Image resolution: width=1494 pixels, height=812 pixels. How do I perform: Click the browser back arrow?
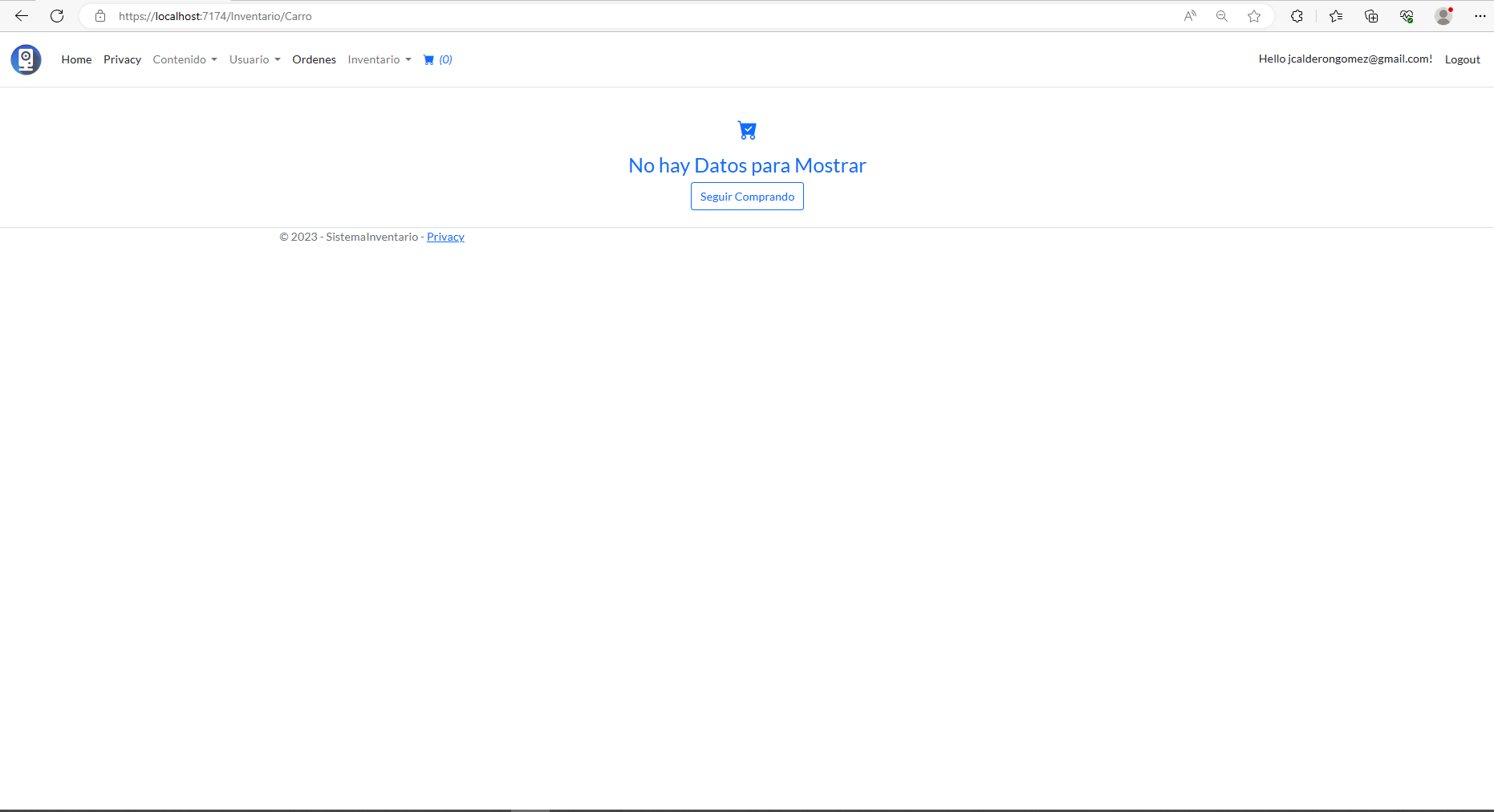click(22, 16)
